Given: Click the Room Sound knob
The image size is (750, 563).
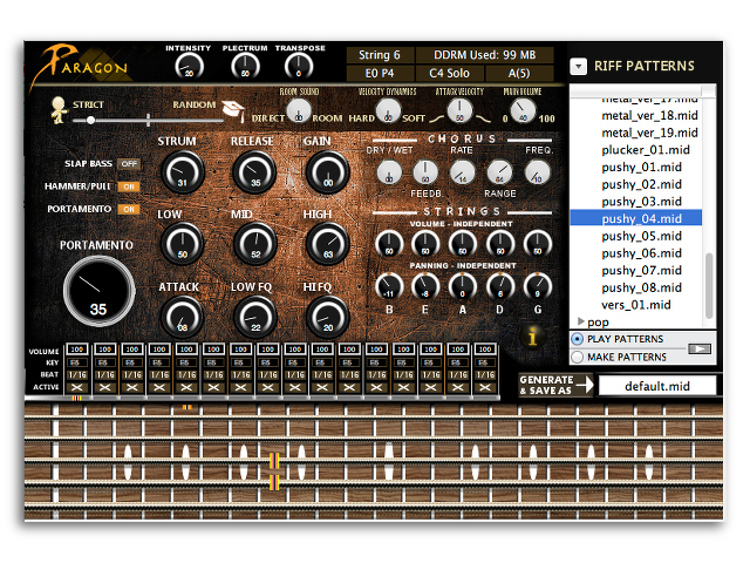Looking at the screenshot, I should point(299,111).
